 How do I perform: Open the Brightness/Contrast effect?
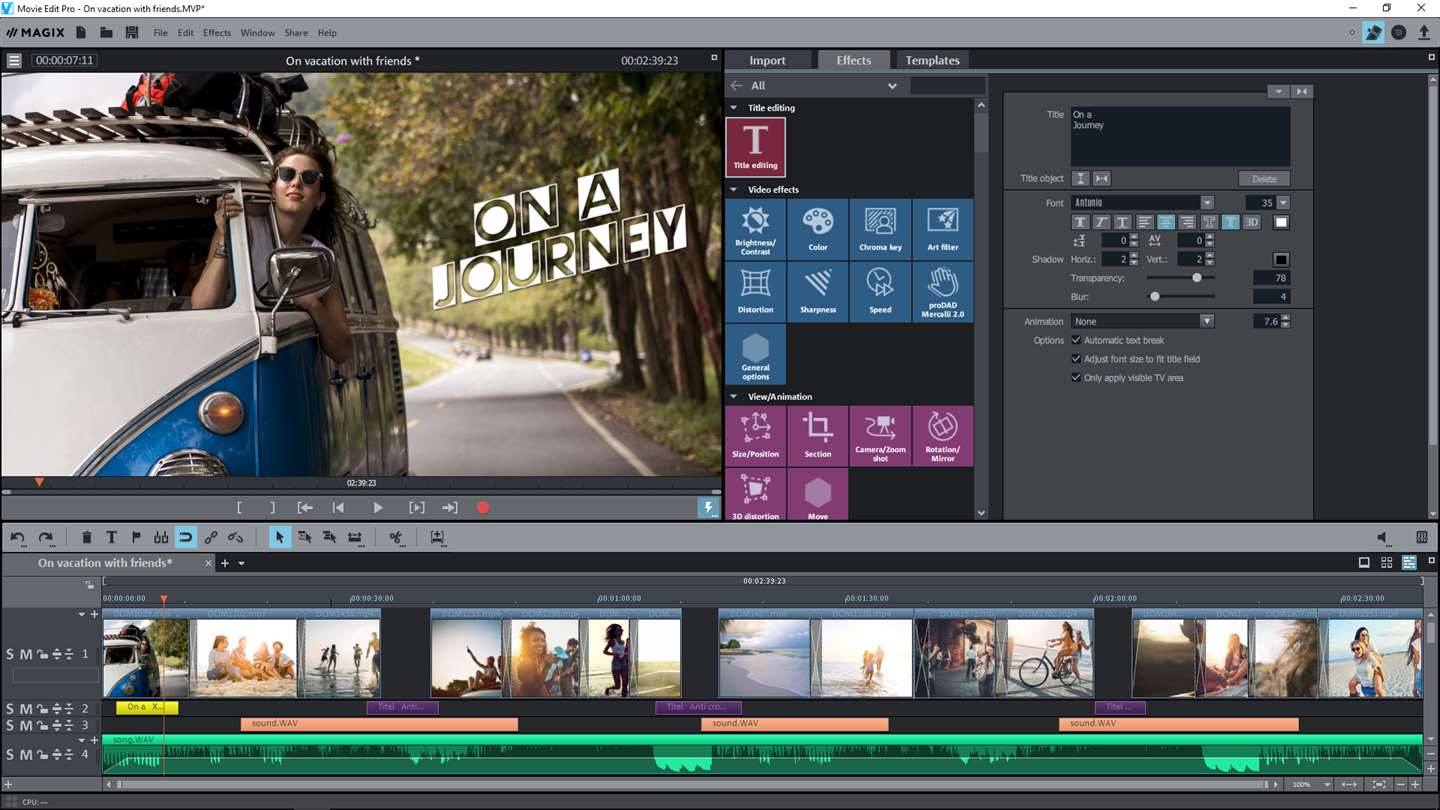(x=756, y=230)
